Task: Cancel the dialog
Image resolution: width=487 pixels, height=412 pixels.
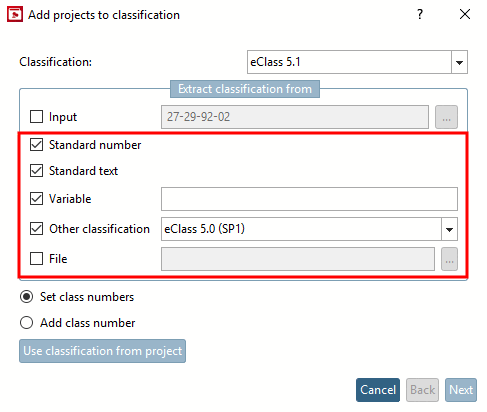Action: click(378, 390)
